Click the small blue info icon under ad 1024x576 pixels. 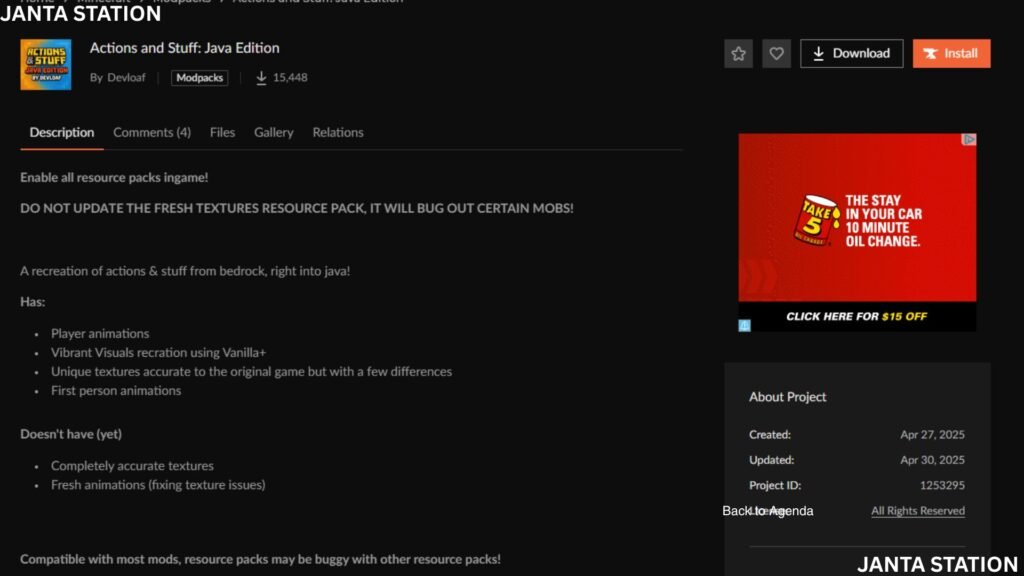point(744,325)
